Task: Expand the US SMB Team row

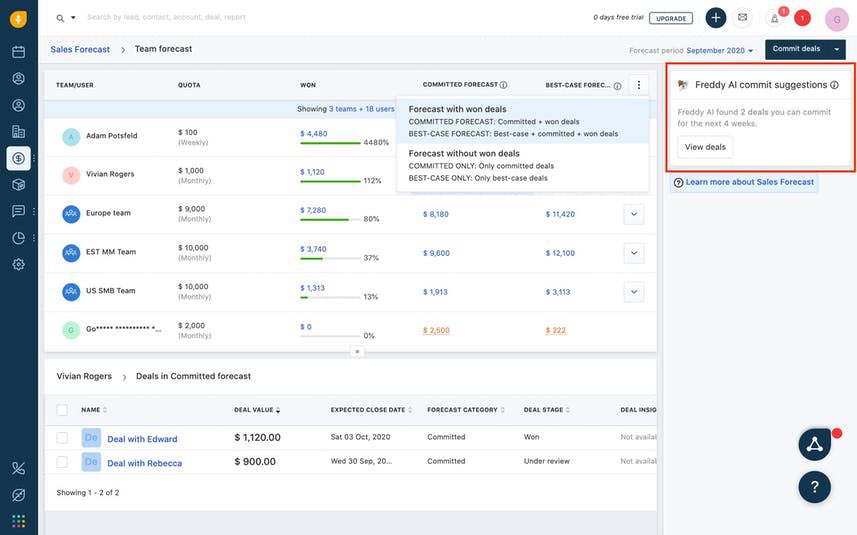Action: tap(633, 292)
